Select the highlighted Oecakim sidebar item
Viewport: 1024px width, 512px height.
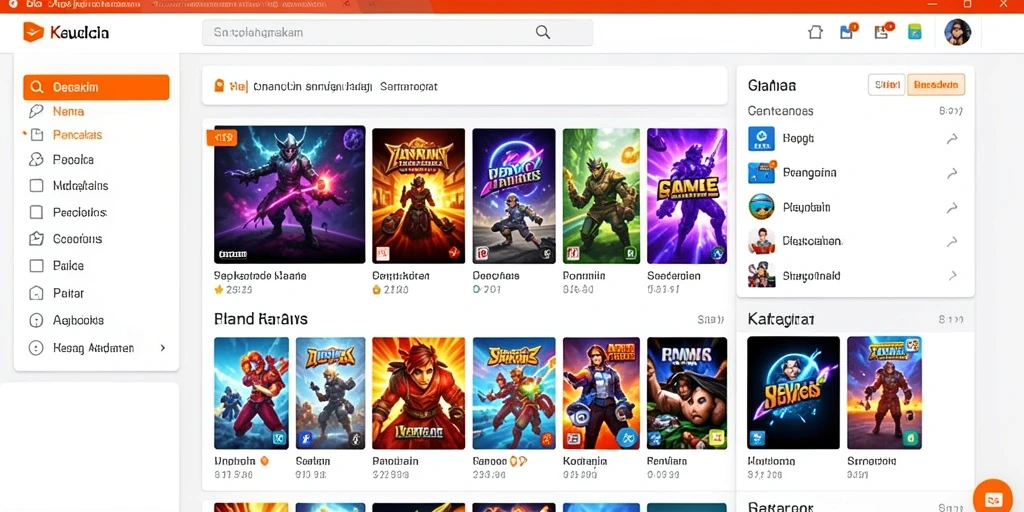96,88
